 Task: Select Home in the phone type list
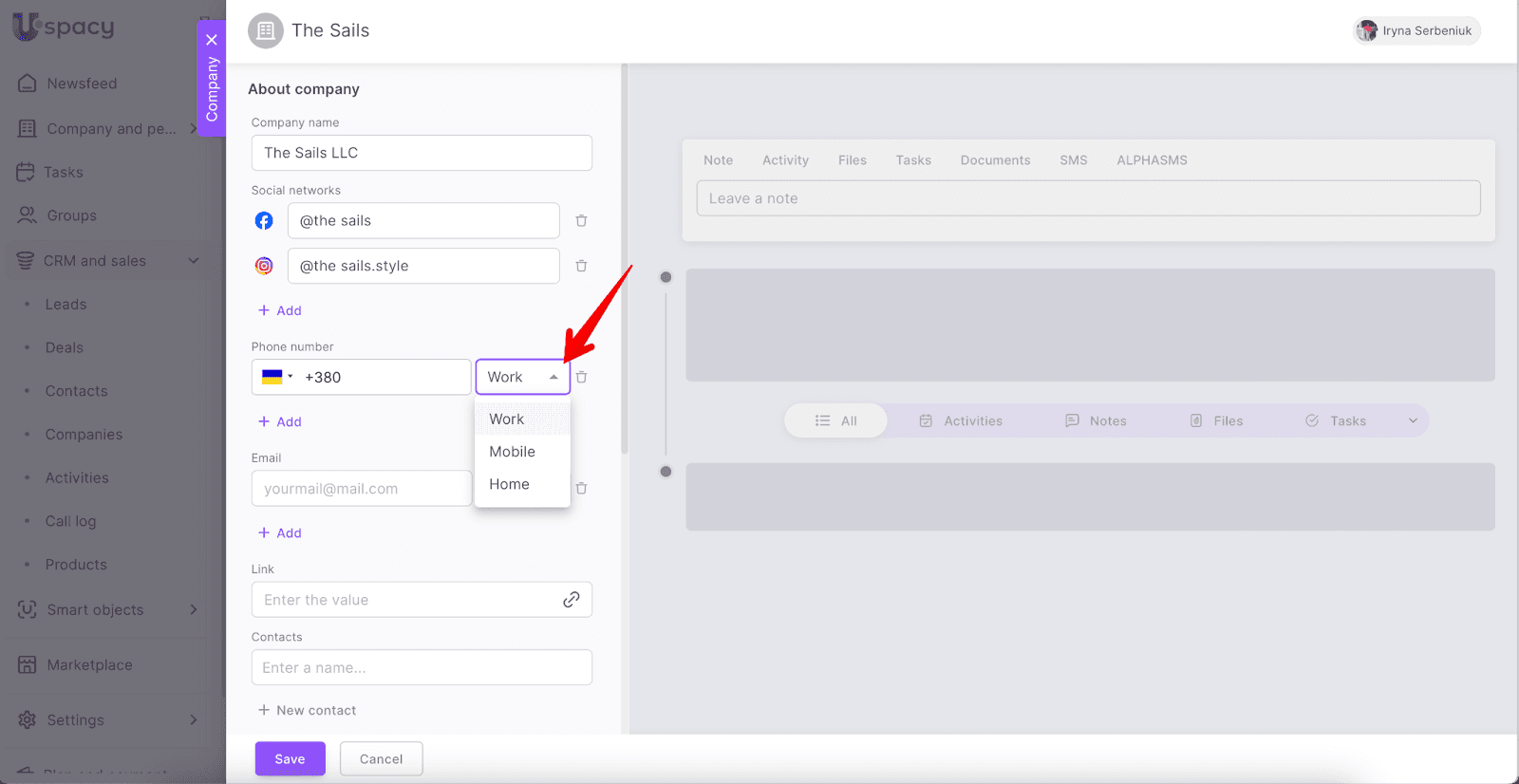(510, 484)
